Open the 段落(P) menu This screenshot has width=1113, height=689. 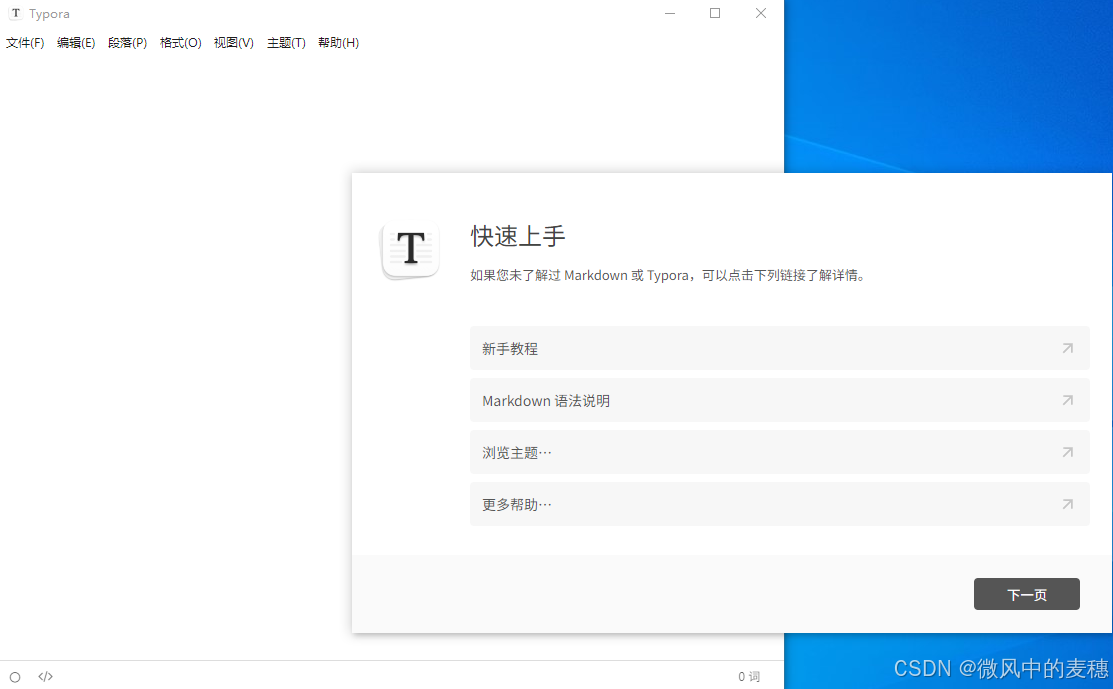[127, 43]
